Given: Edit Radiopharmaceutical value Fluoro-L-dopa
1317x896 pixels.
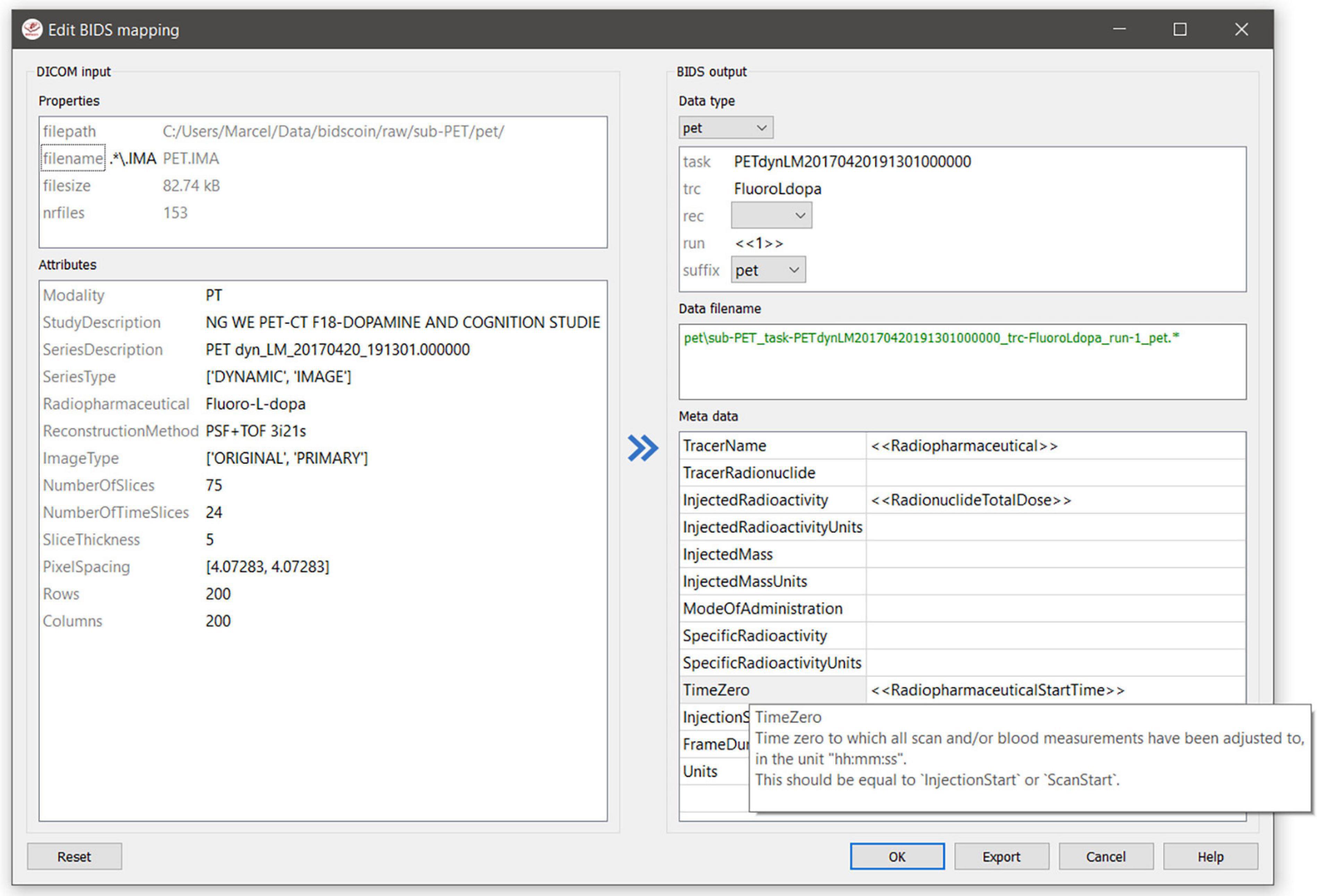Looking at the screenshot, I should click(256, 403).
